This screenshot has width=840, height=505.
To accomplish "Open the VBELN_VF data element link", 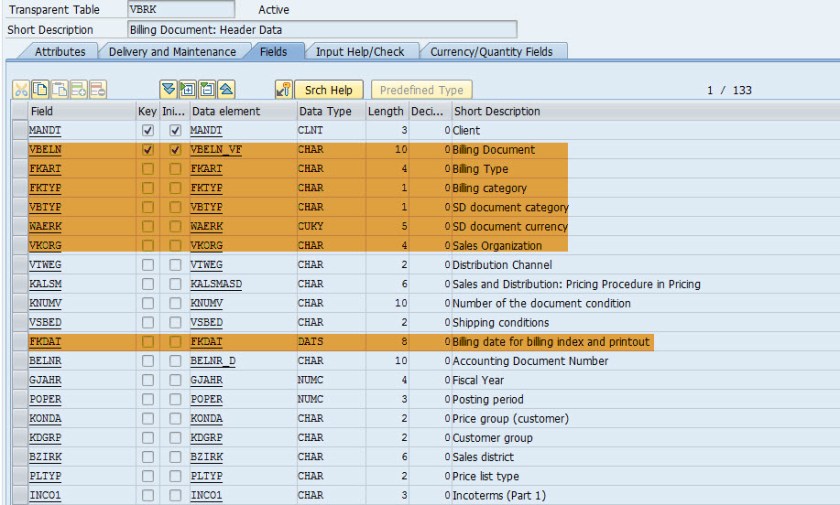I will click(x=215, y=150).
